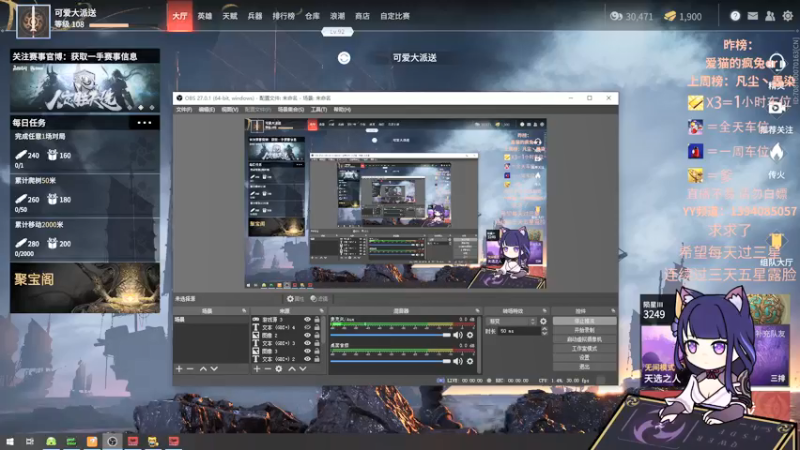Click 开始录制 start recording button
This screenshot has height=450, width=800.
pyautogui.click(x=584, y=330)
